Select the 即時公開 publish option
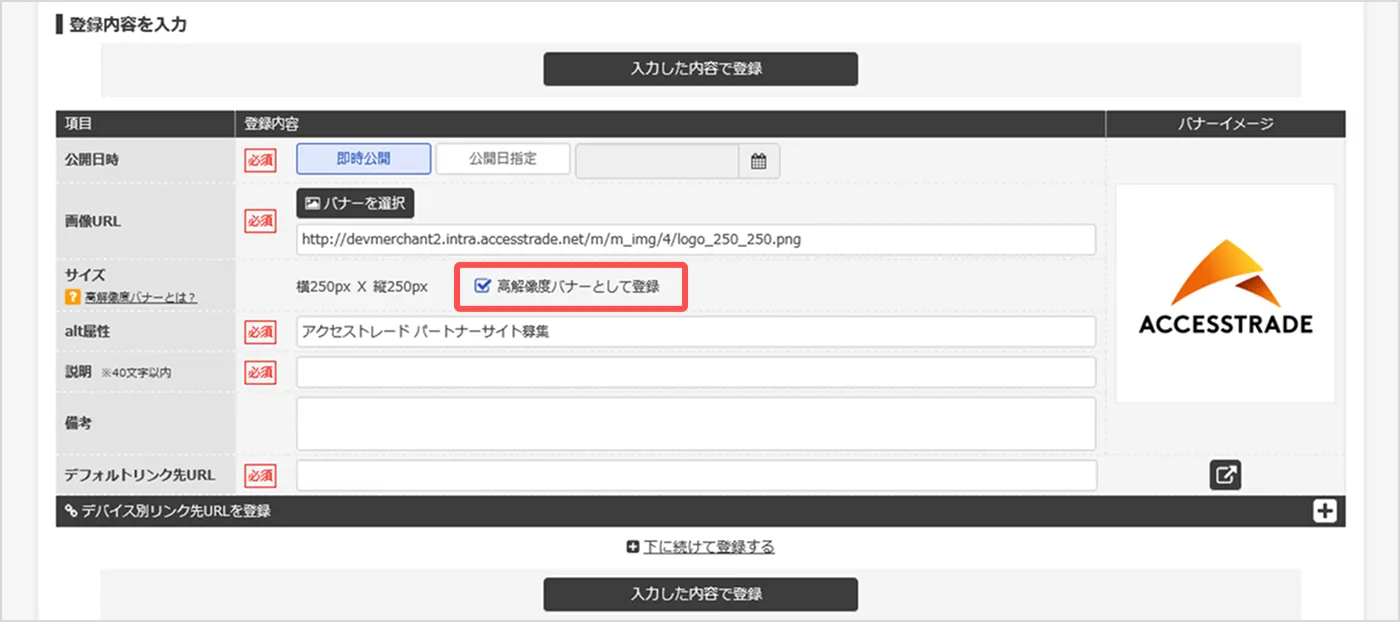This screenshot has height=622, width=1400. 362,158
